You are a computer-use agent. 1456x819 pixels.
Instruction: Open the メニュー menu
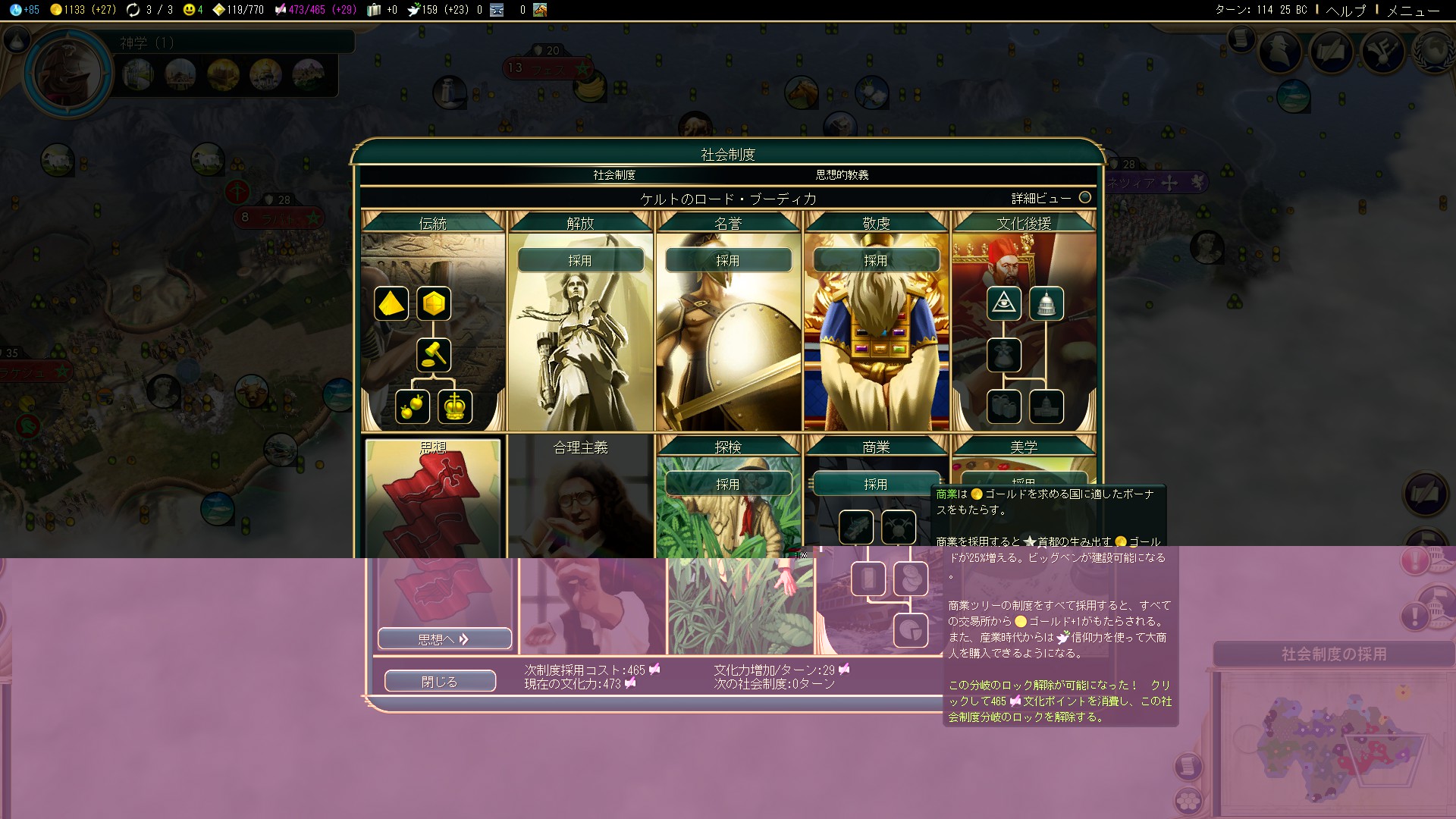pyautogui.click(x=1414, y=11)
